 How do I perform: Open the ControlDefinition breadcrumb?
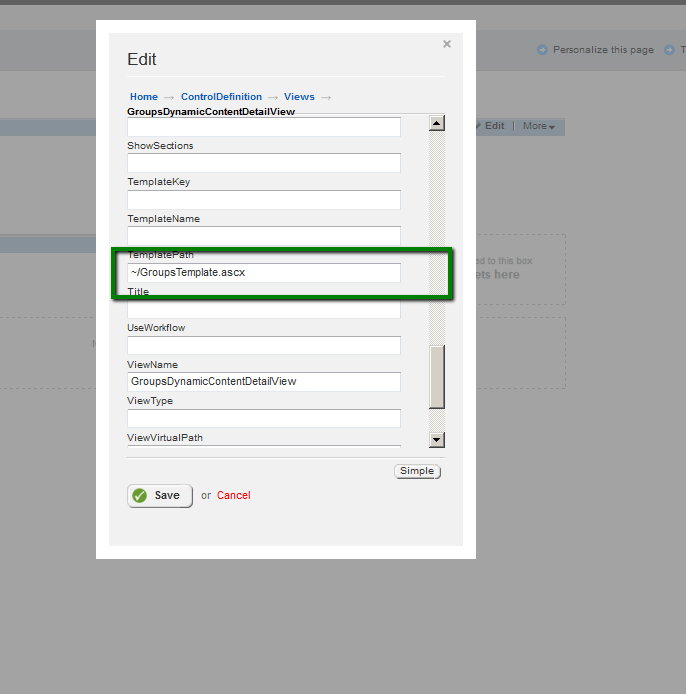[221, 97]
